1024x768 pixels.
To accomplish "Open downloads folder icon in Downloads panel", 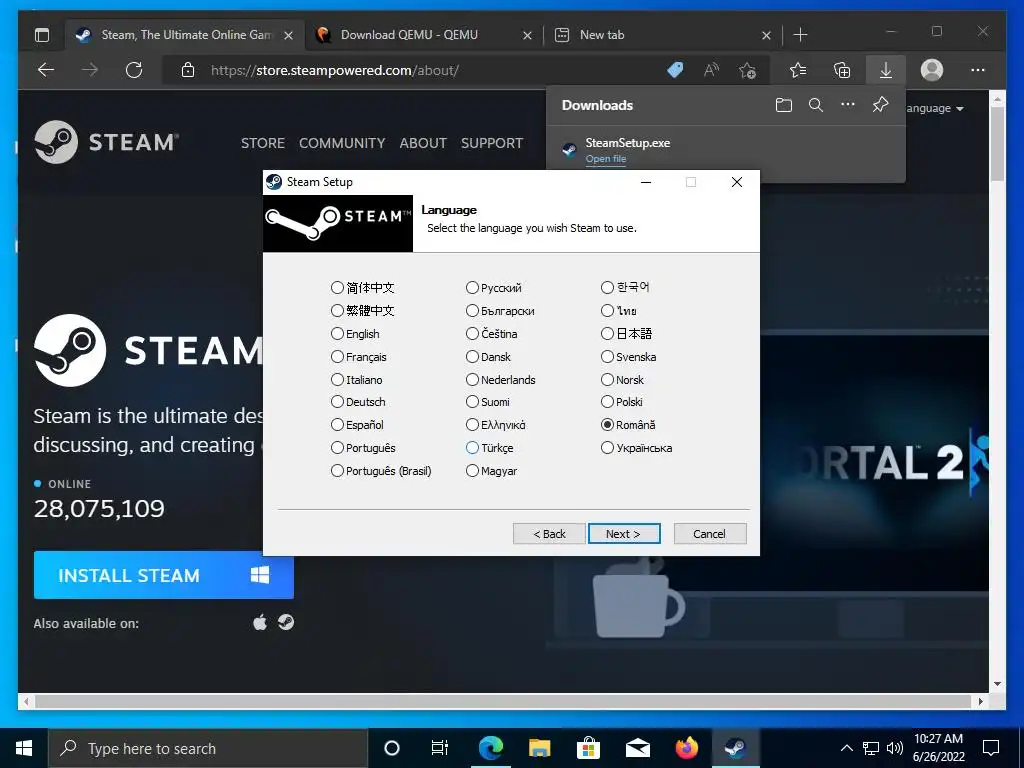I will [x=784, y=105].
